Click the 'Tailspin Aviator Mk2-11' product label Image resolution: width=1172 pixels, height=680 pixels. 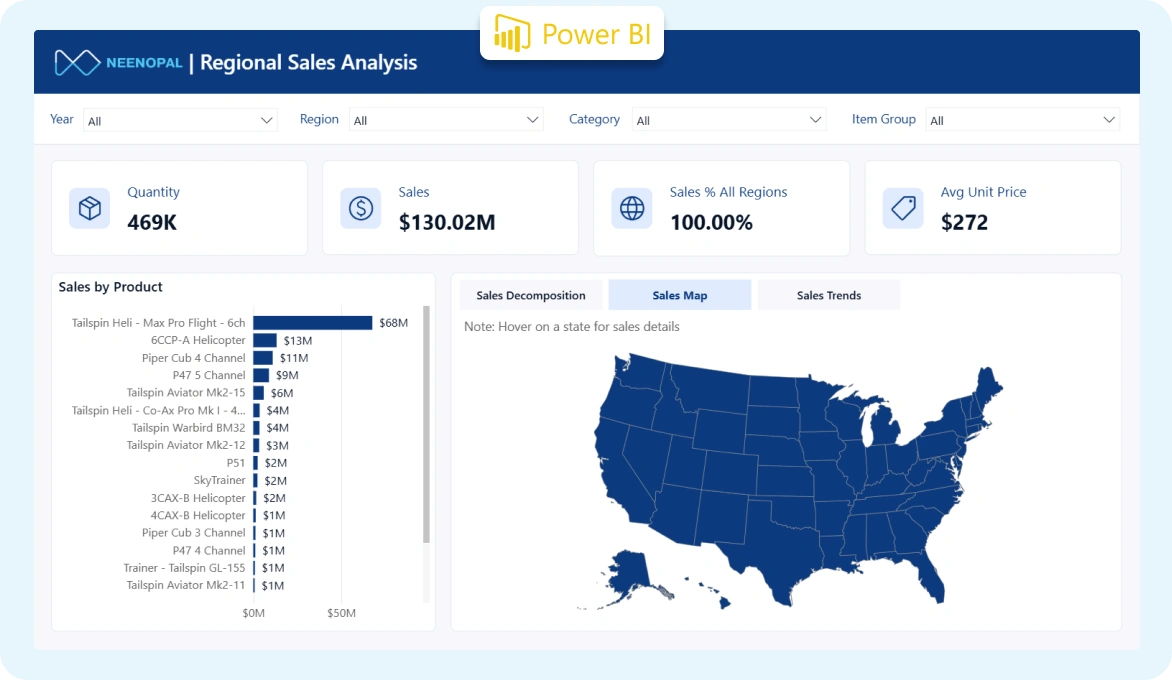[186, 584]
